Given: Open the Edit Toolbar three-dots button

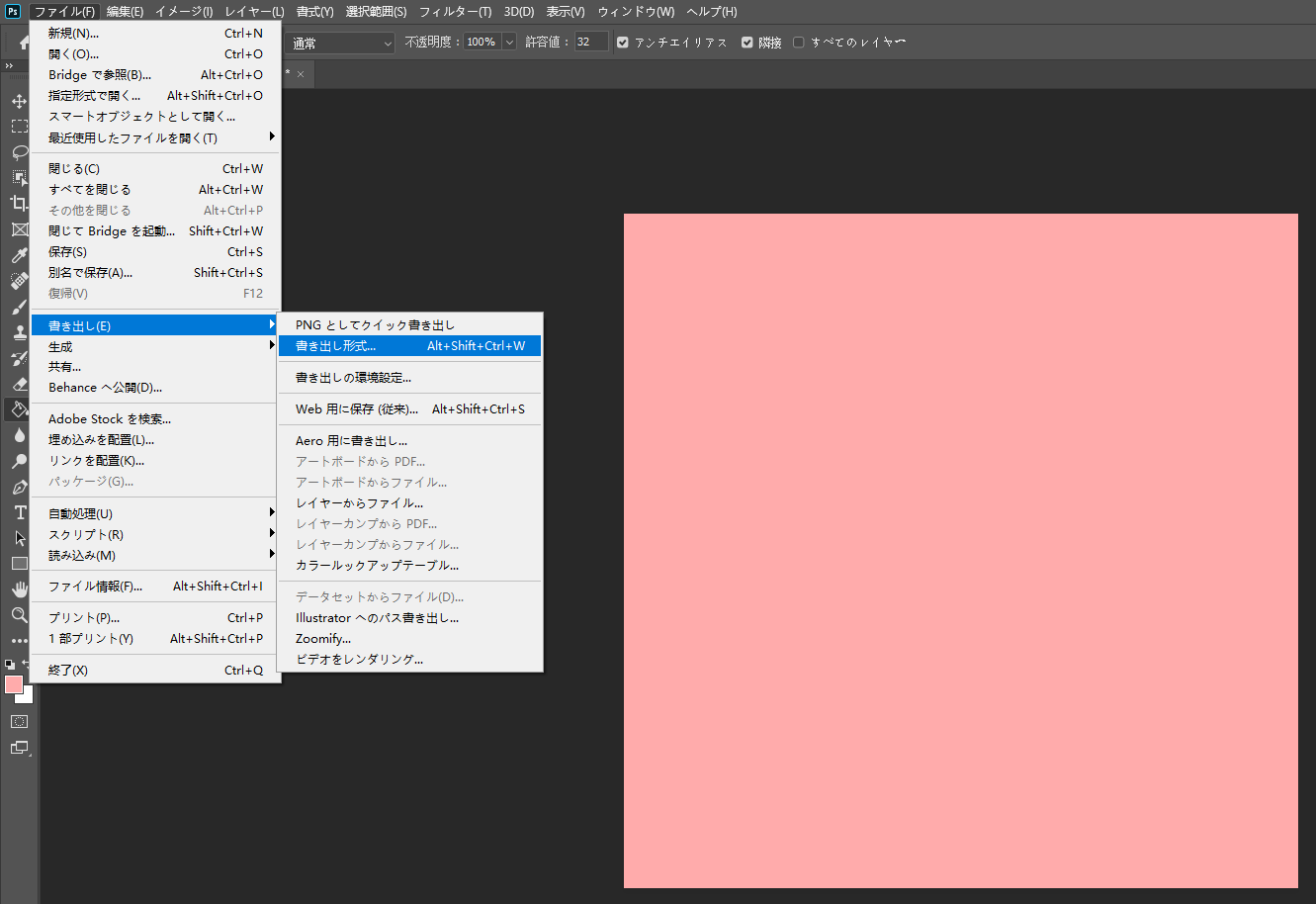Looking at the screenshot, I should click(x=19, y=641).
